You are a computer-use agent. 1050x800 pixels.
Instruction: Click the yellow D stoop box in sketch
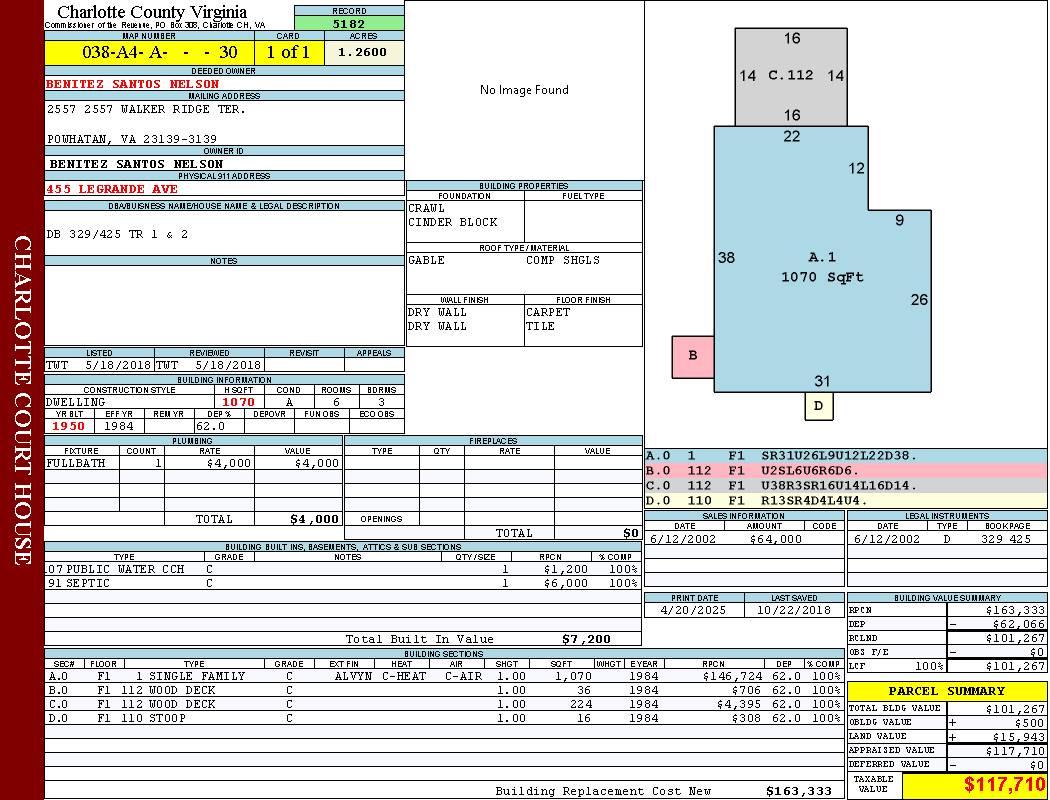818,406
